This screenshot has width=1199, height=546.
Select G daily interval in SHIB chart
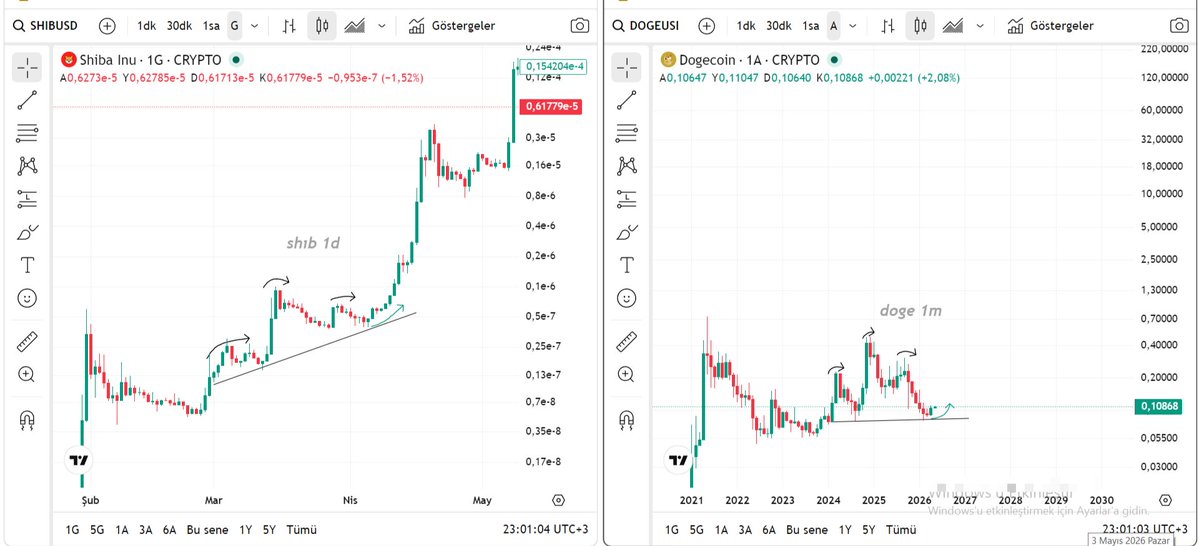(x=235, y=26)
